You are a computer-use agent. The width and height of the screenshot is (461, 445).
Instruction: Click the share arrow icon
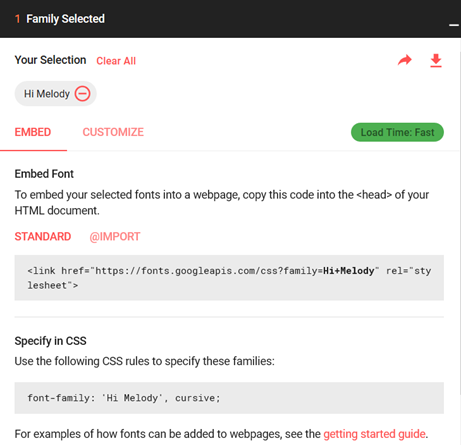point(405,60)
